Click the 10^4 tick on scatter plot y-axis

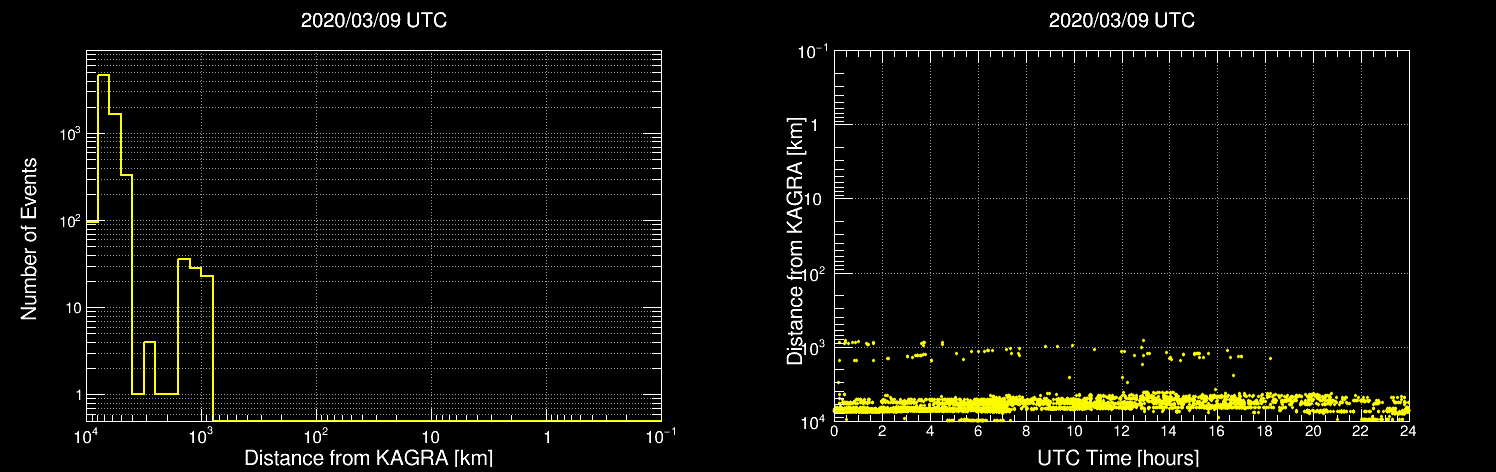point(815,421)
